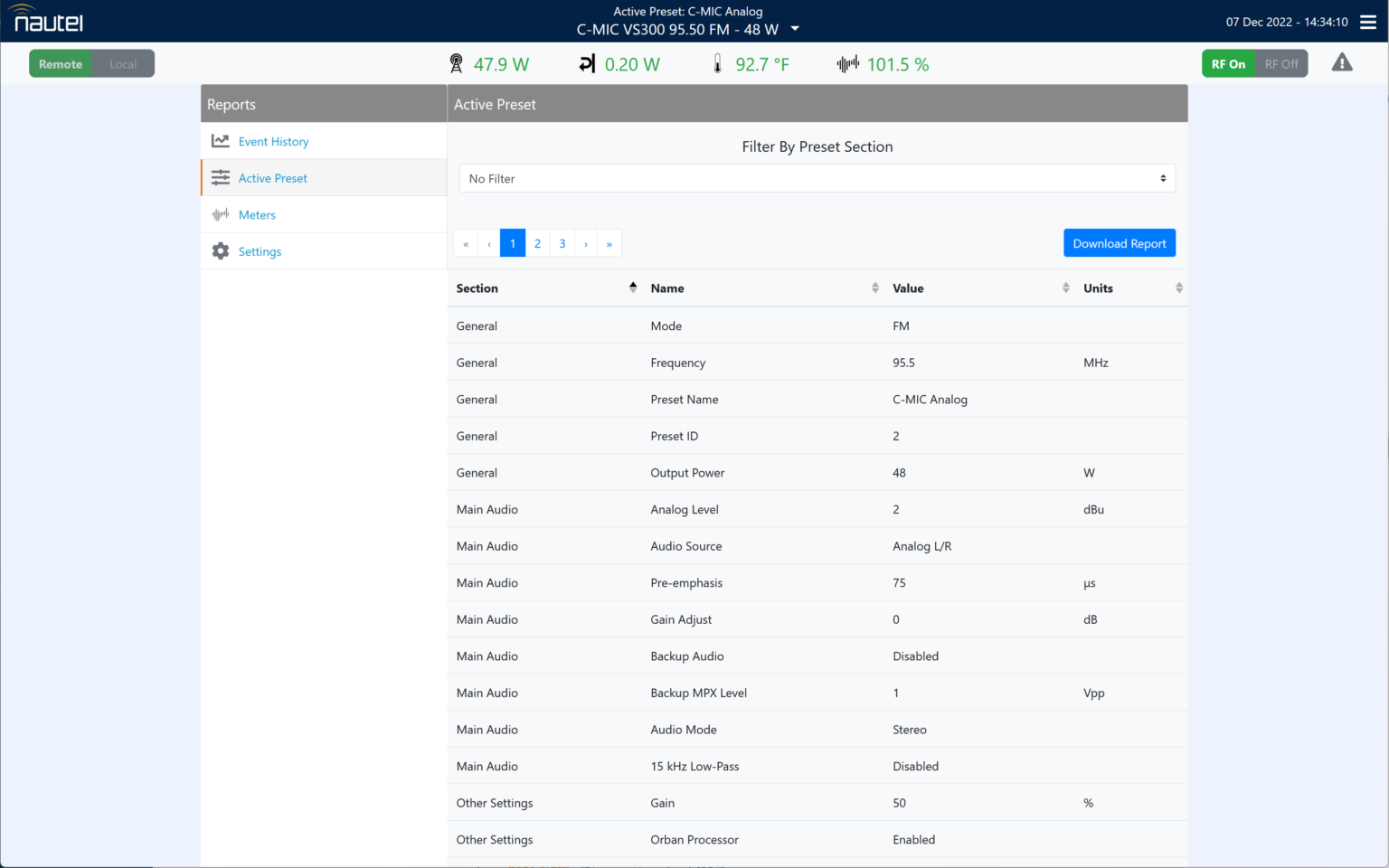Sort table by Value column
This screenshot has height=868, width=1389.
point(1065,288)
